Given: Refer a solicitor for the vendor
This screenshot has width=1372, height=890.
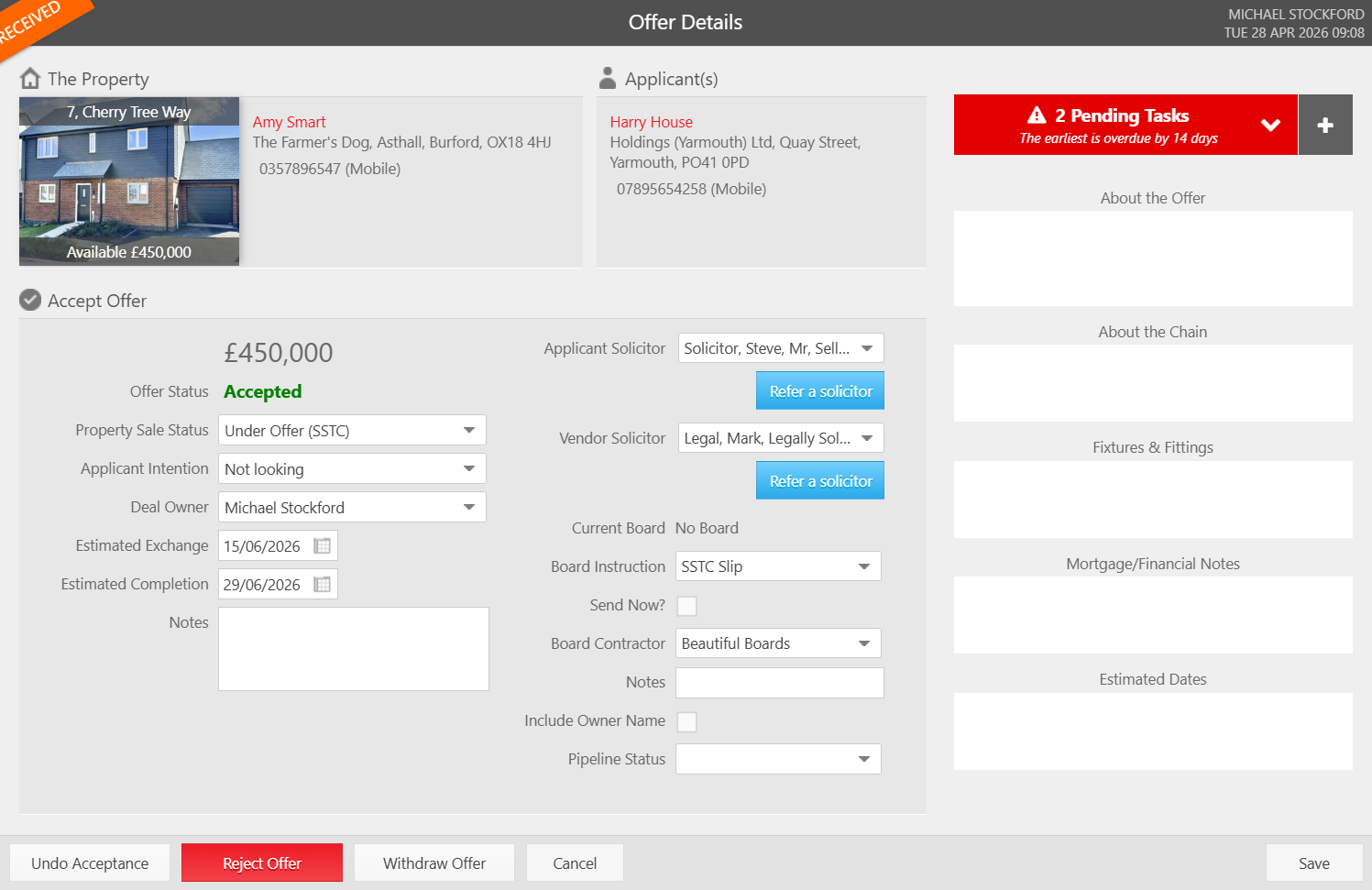Looking at the screenshot, I should [820, 481].
